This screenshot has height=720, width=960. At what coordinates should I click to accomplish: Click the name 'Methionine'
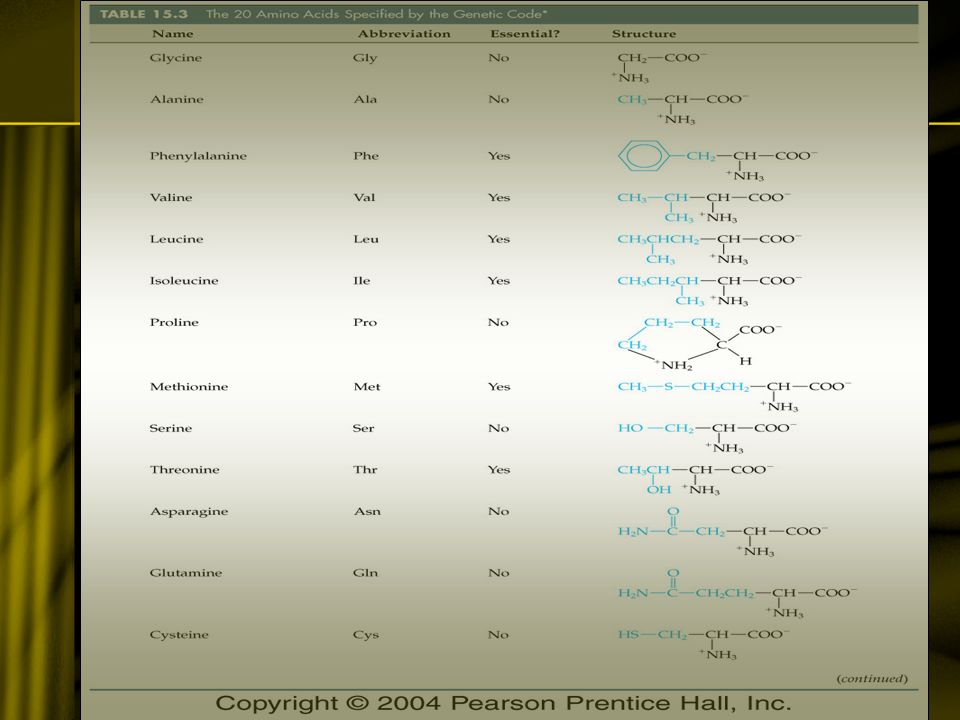[x=189, y=386]
